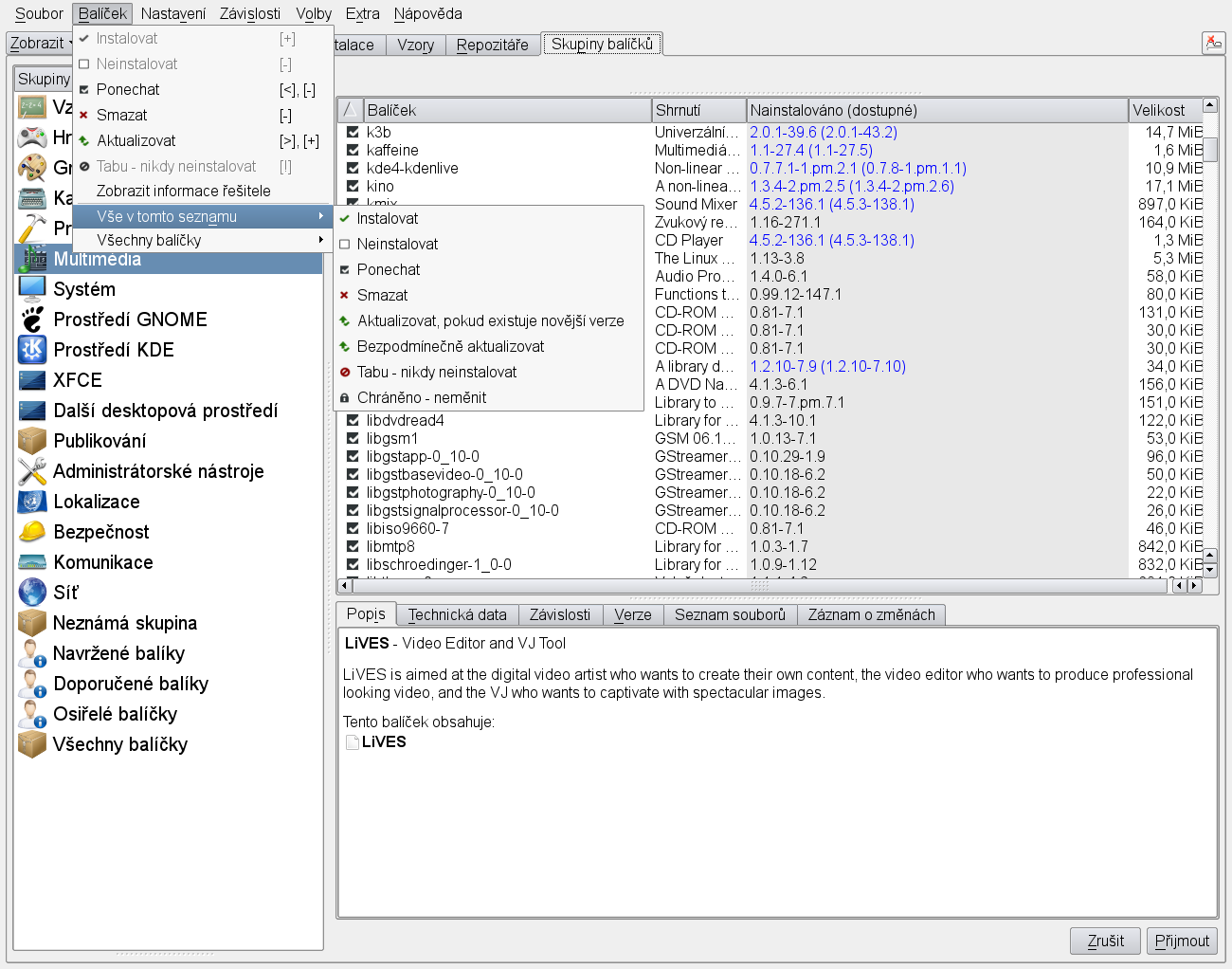Sort by Shrnutí column header
Viewport: 1232px width, 969px height.
[x=698, y=110]
